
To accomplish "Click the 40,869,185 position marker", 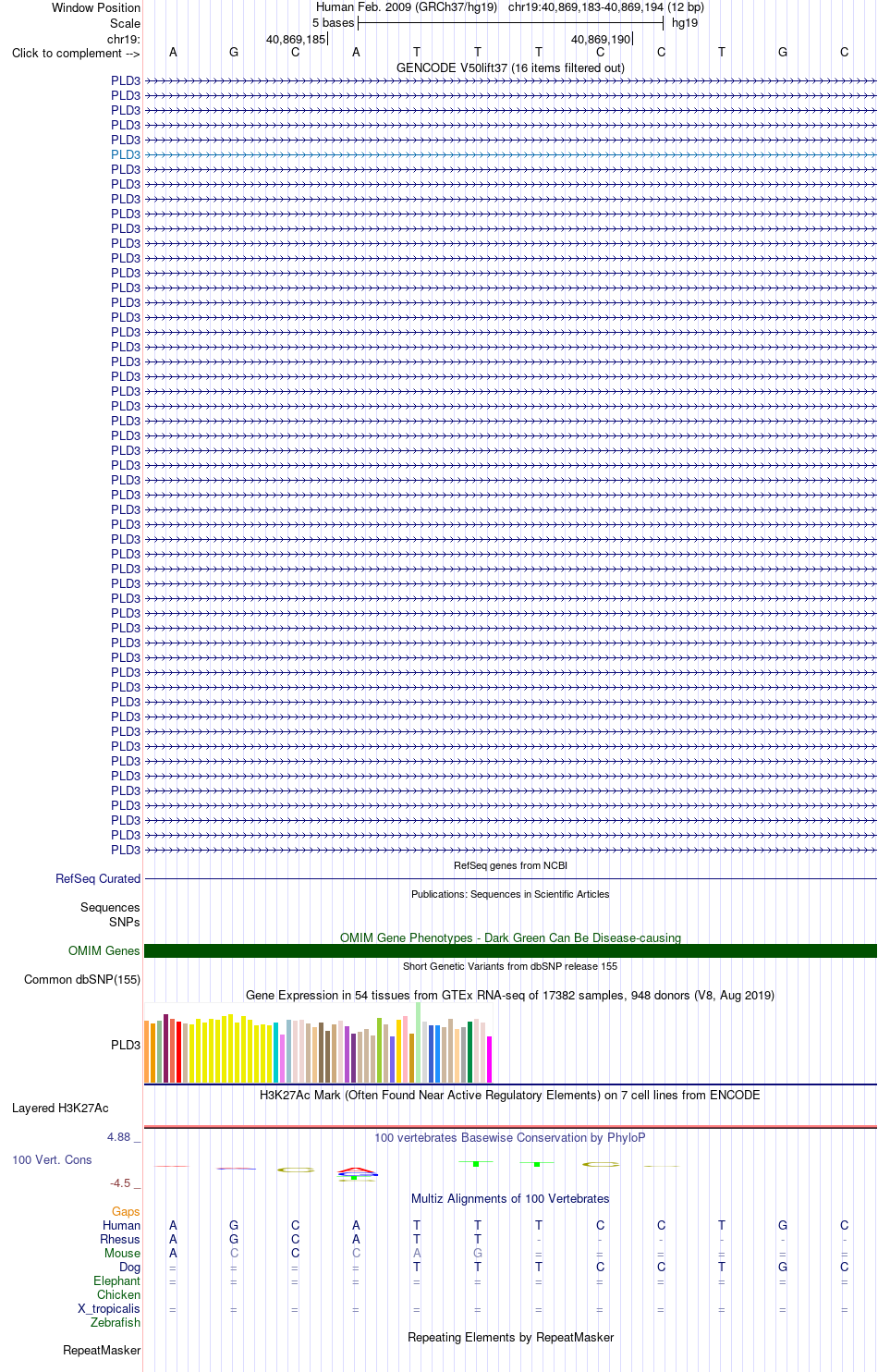I will click(296, 40).
